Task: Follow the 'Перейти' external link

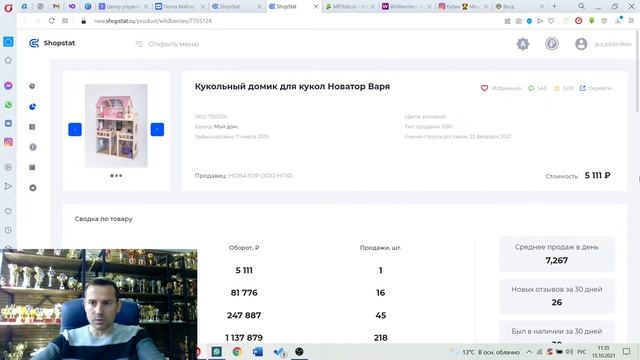Action: click(x=596, y=88)
